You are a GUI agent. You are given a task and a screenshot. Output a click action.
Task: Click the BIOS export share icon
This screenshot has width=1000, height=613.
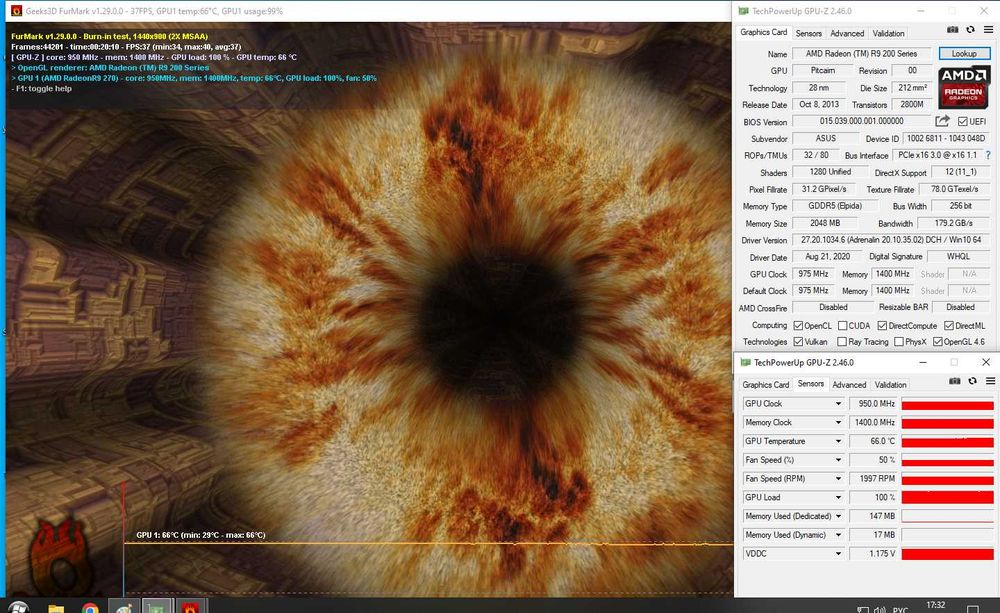[x=943, y=121]
